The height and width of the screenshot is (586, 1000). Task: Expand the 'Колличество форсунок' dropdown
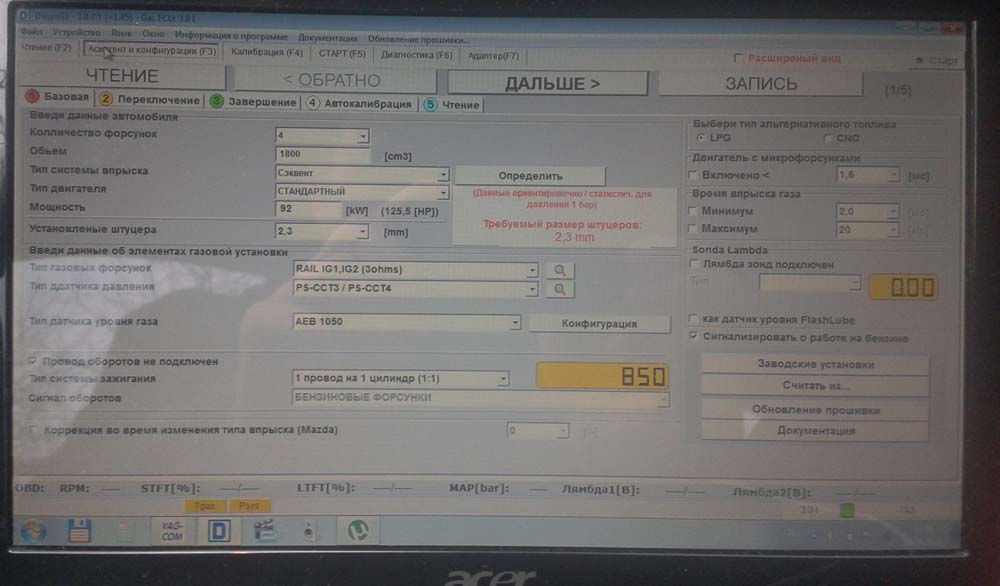[x=362, y=135]
